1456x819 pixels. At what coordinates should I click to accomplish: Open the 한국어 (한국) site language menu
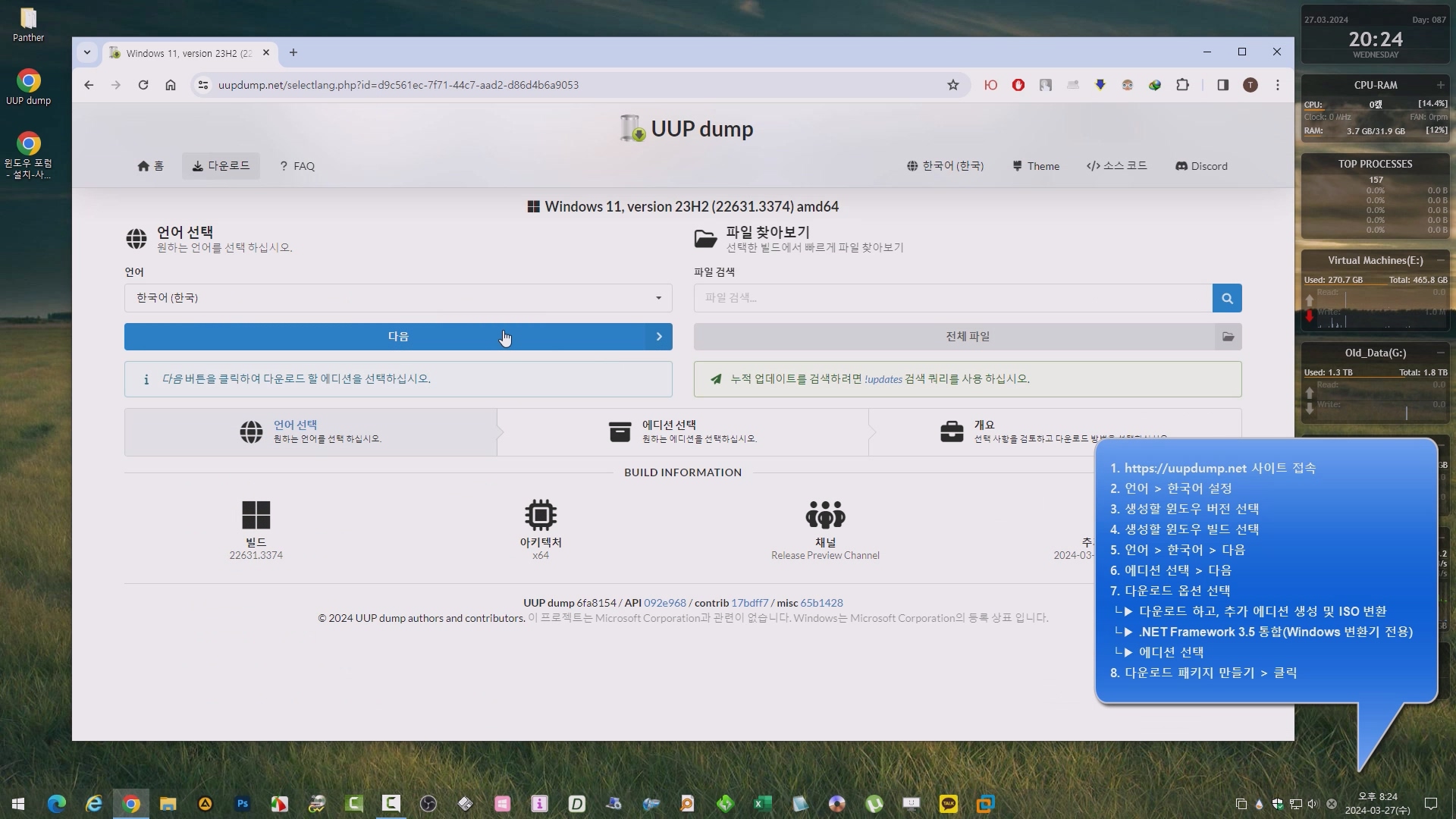945,166
